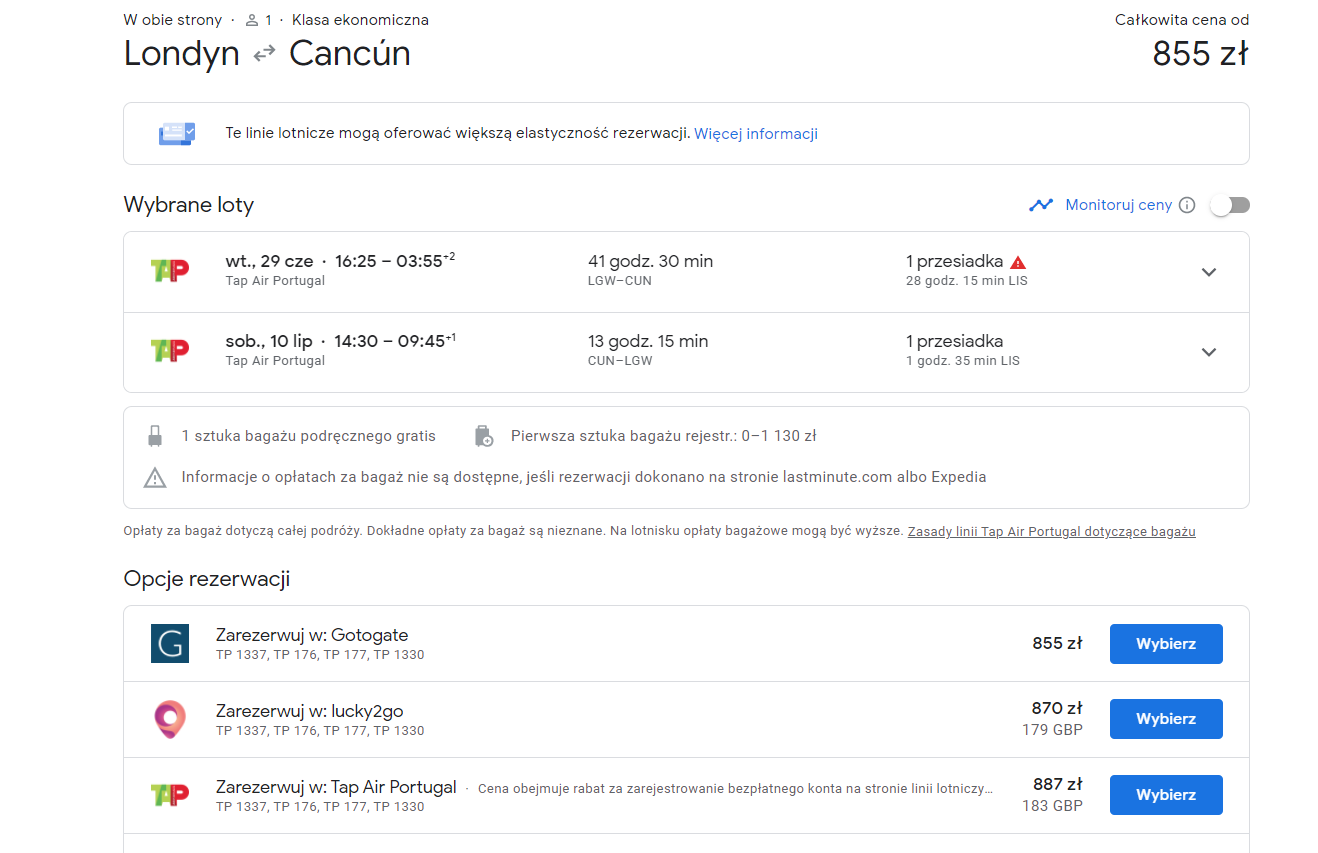Click the Opcje rezerwacji heading
This screenshot has width=1318, height=853.
pyautogui.click(x=207, y=579)
